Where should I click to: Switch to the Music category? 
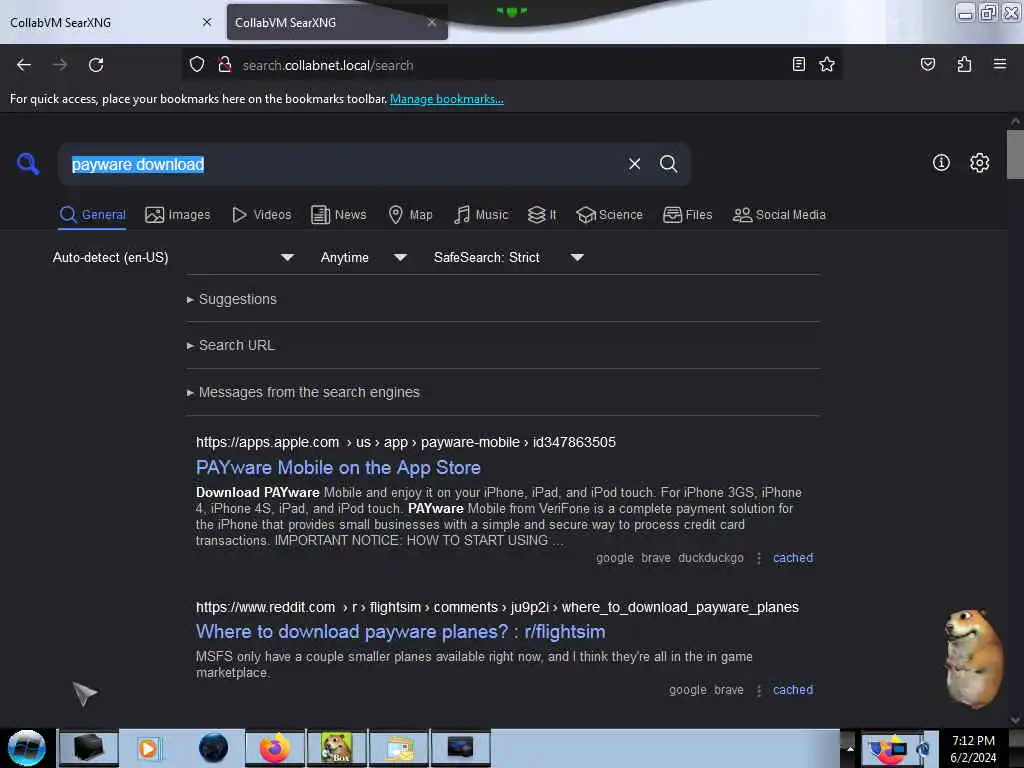coord(481,215)
